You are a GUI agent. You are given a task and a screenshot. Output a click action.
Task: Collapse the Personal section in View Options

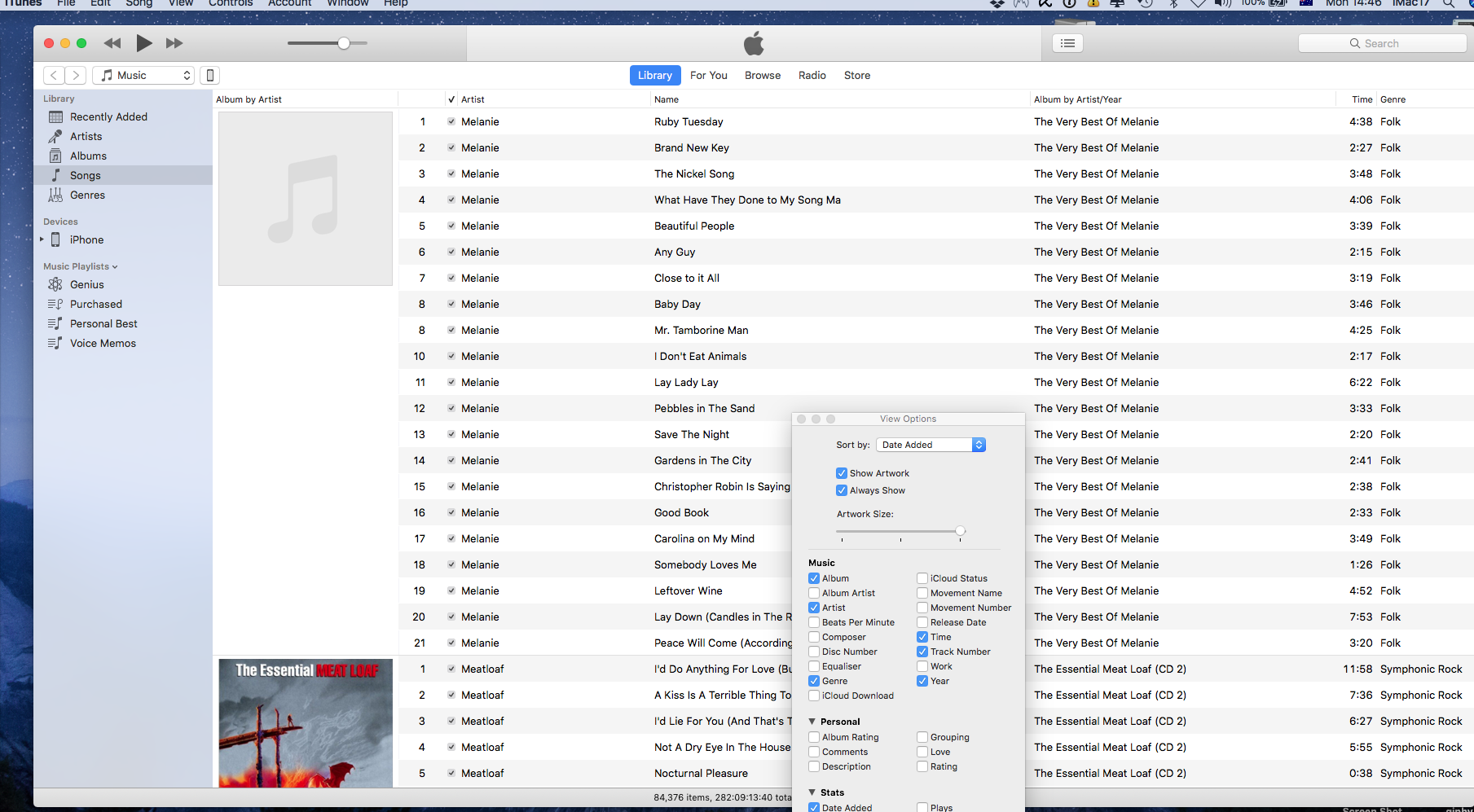pos(812,722)
